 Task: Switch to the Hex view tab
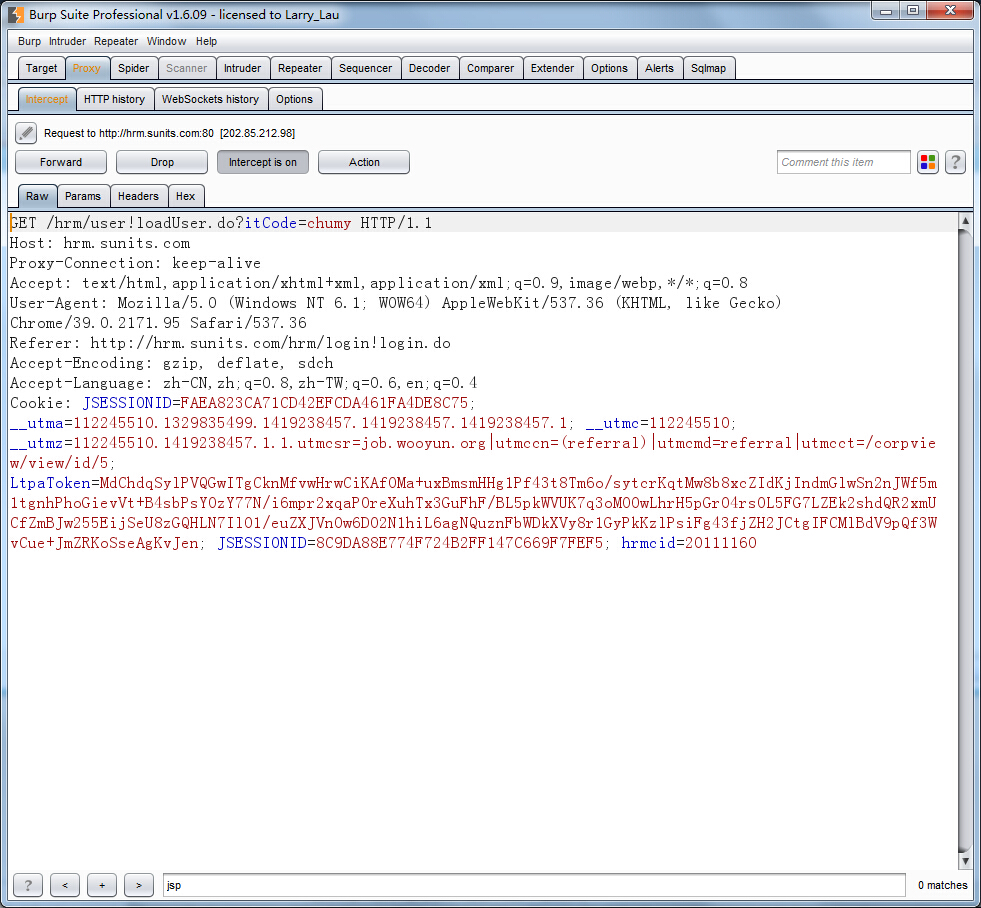[185, 196]
